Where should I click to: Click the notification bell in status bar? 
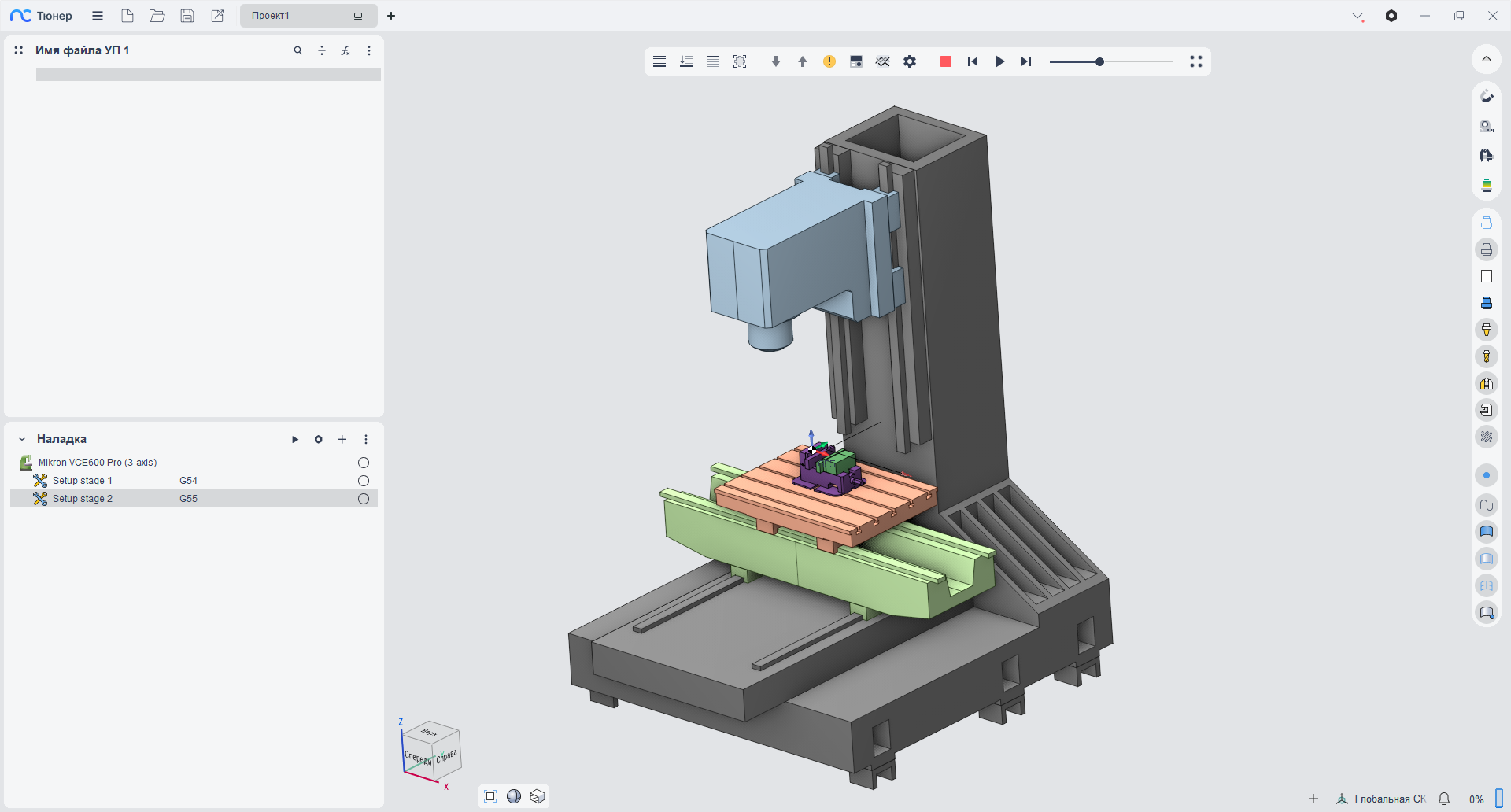click(1444, 799)
